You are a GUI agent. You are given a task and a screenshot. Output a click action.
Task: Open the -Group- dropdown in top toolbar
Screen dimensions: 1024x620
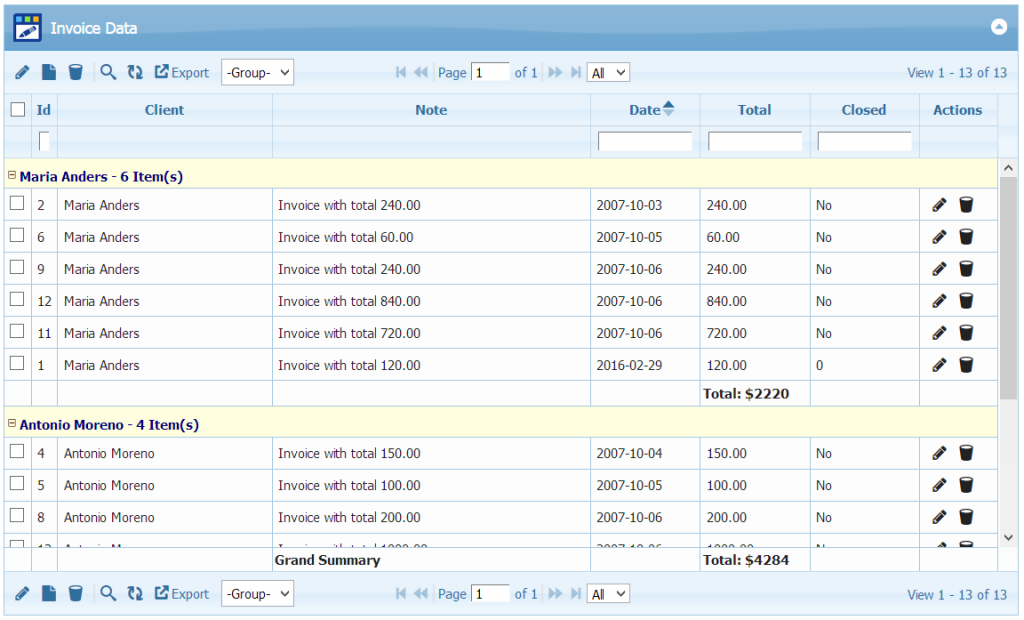(x=257, y=72)
